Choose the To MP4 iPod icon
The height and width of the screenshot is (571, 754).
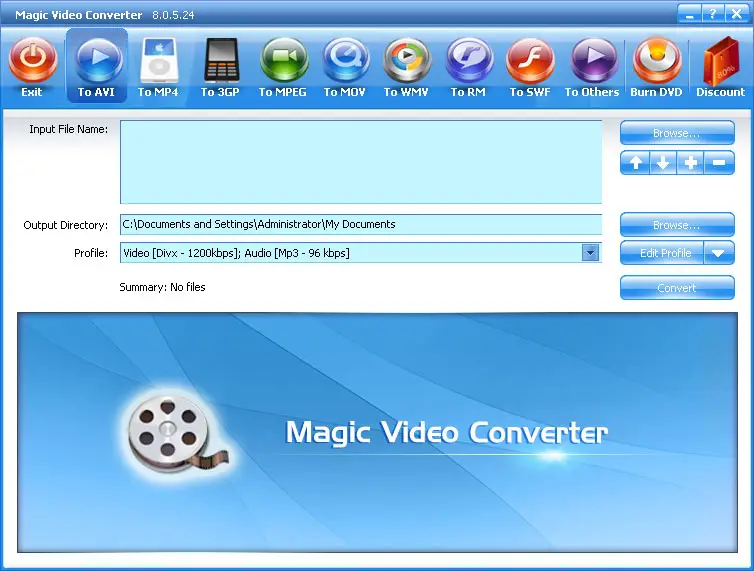pos(159,61)
